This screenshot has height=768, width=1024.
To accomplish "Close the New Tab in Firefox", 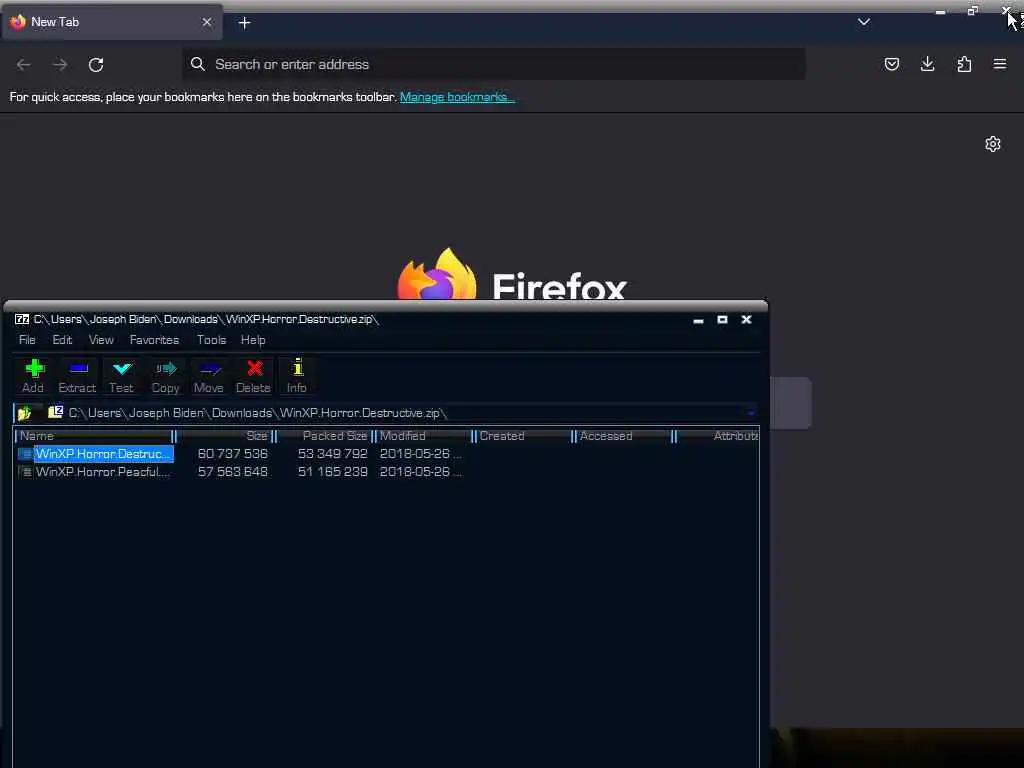I will pyautogui.click(x=207, y=22).
